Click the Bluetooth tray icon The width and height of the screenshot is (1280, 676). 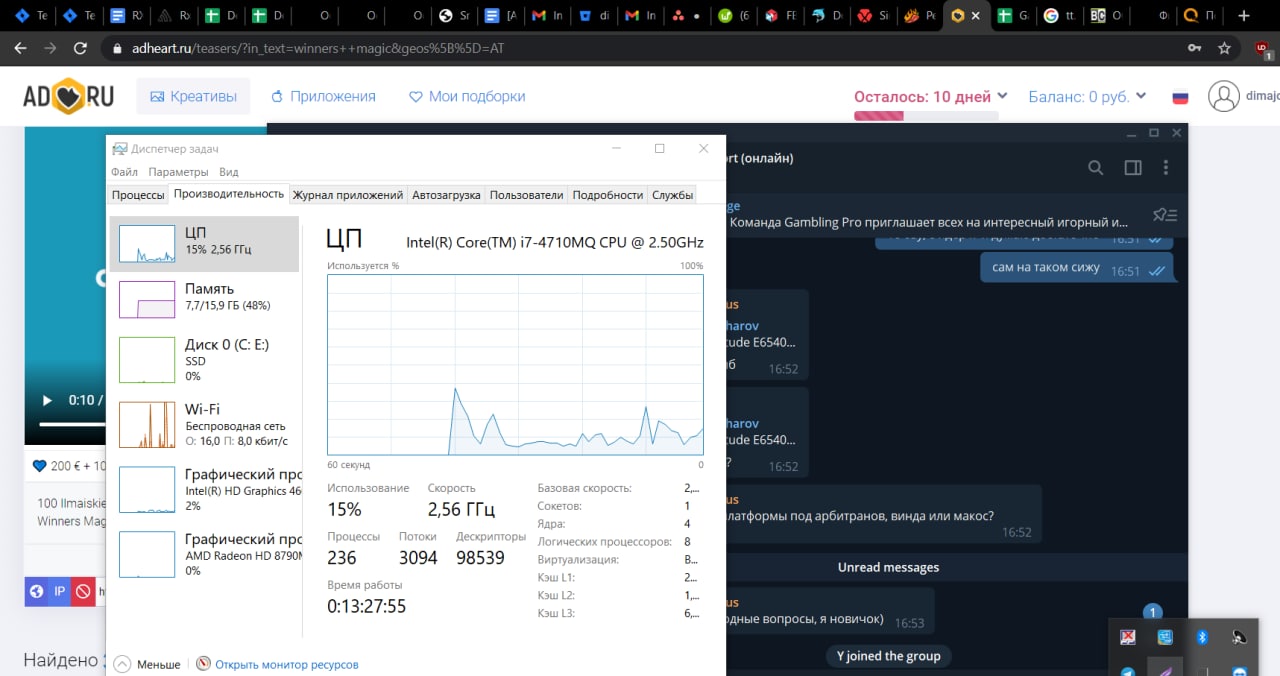[x=1203, y=637]
